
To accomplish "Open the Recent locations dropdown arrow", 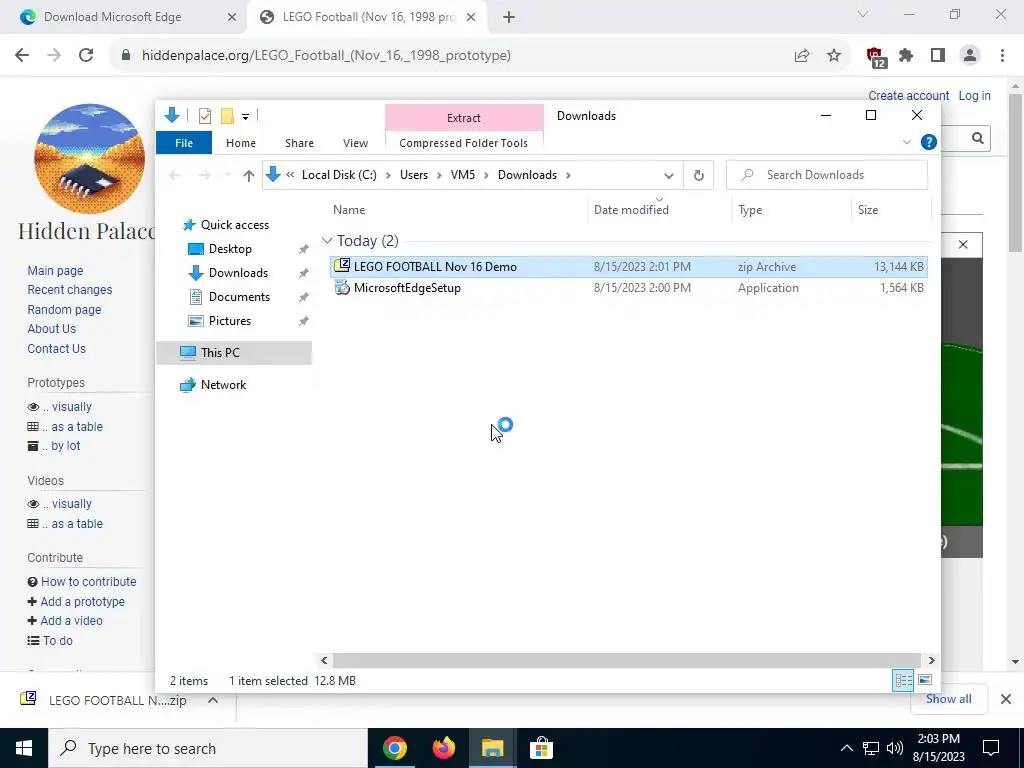I will point(227,175).
